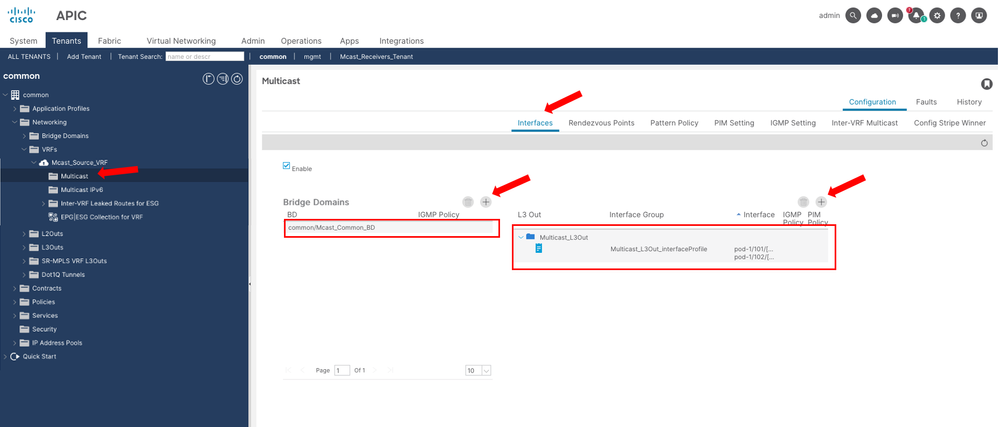Click the Add Tenant link

point(83,57)
